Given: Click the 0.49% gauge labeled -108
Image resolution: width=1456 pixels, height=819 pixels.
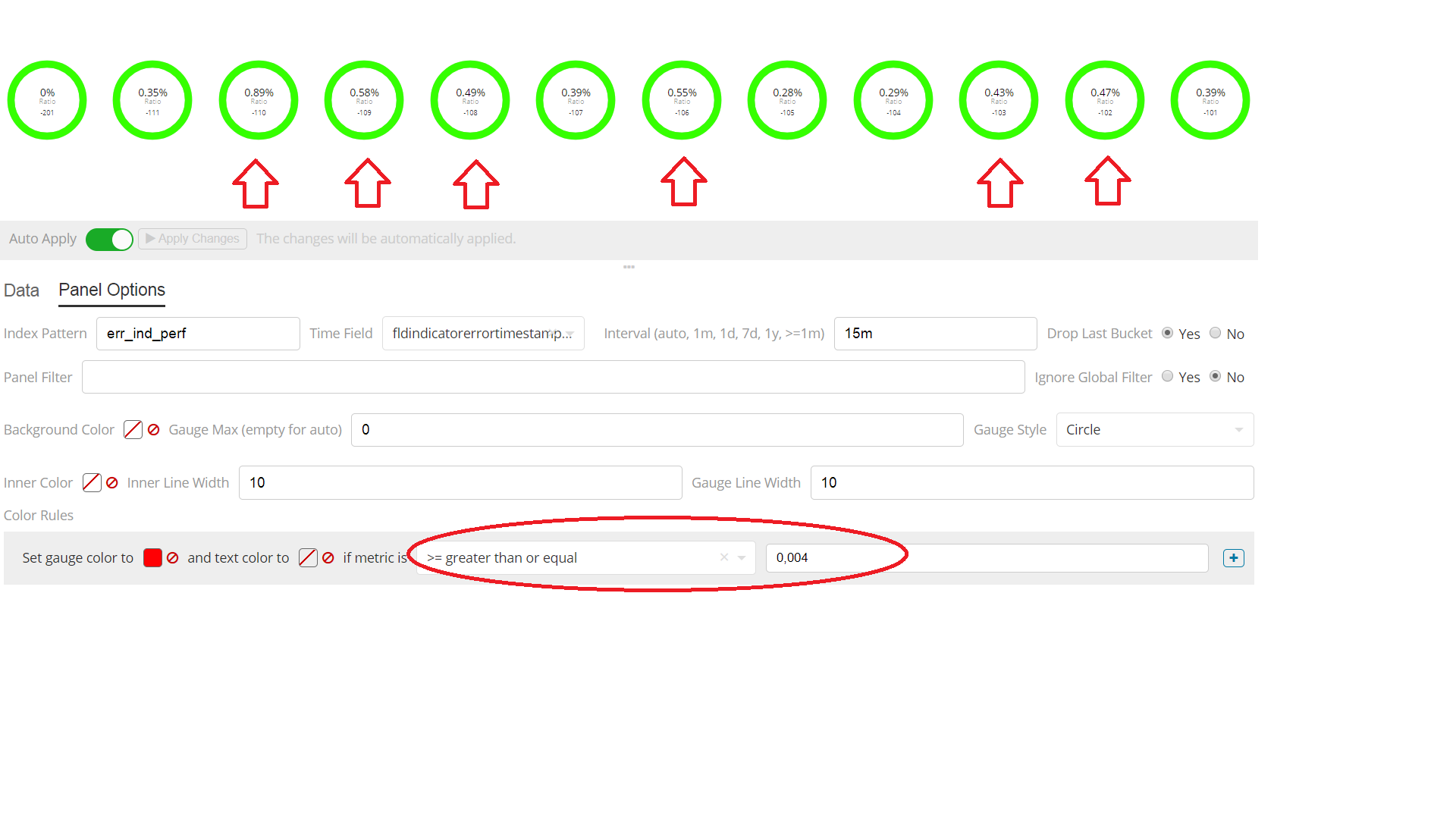Looking at the screenshot, I should (x=470, y=100).
